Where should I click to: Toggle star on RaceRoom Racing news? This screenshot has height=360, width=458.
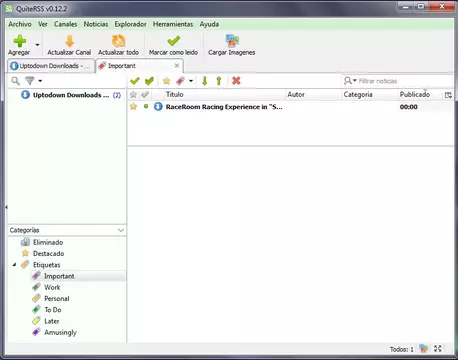(133, 107)
